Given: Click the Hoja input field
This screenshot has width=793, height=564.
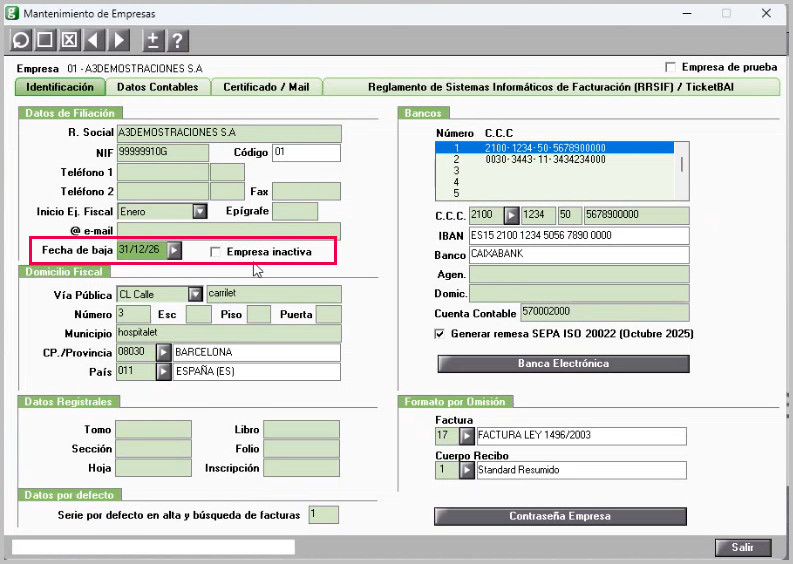Looking at the screenshot, I should click(154, 468).
